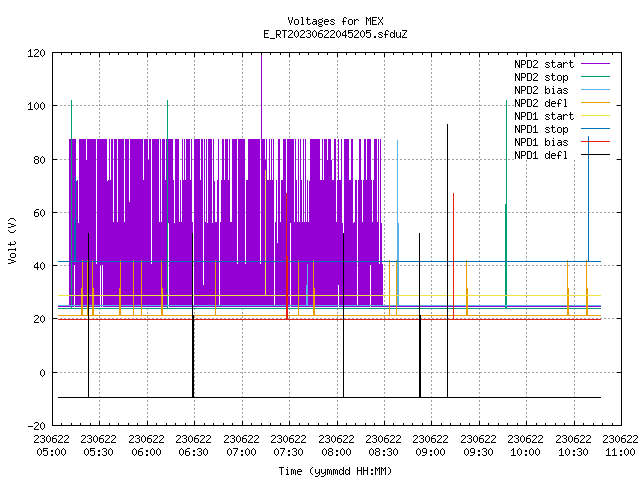Click the purple NPD2 start legend line
This screenshot has height=480, width=640.
[x=595, y=64]
